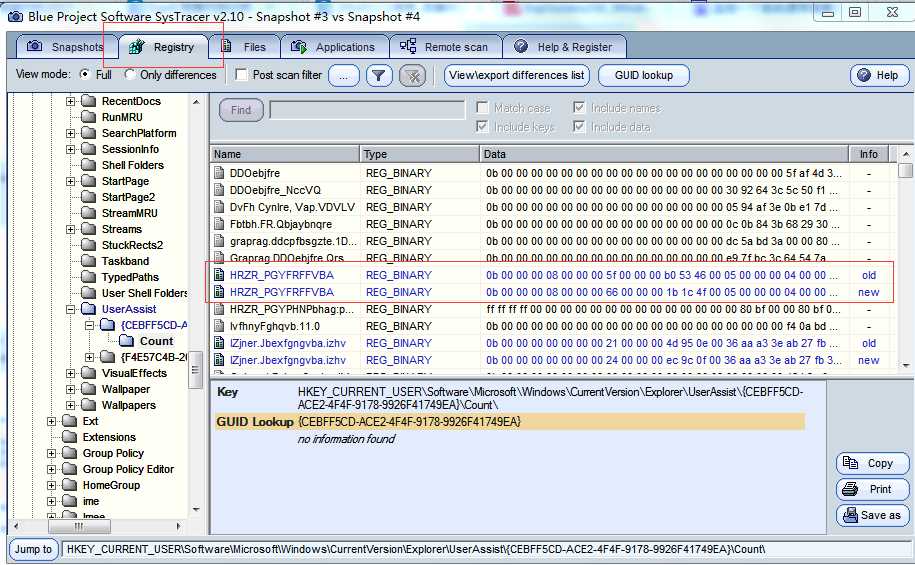Go to the Applications tab
Image resolution: width=915 pixels, height=565 pixels.
pos(334,47)
